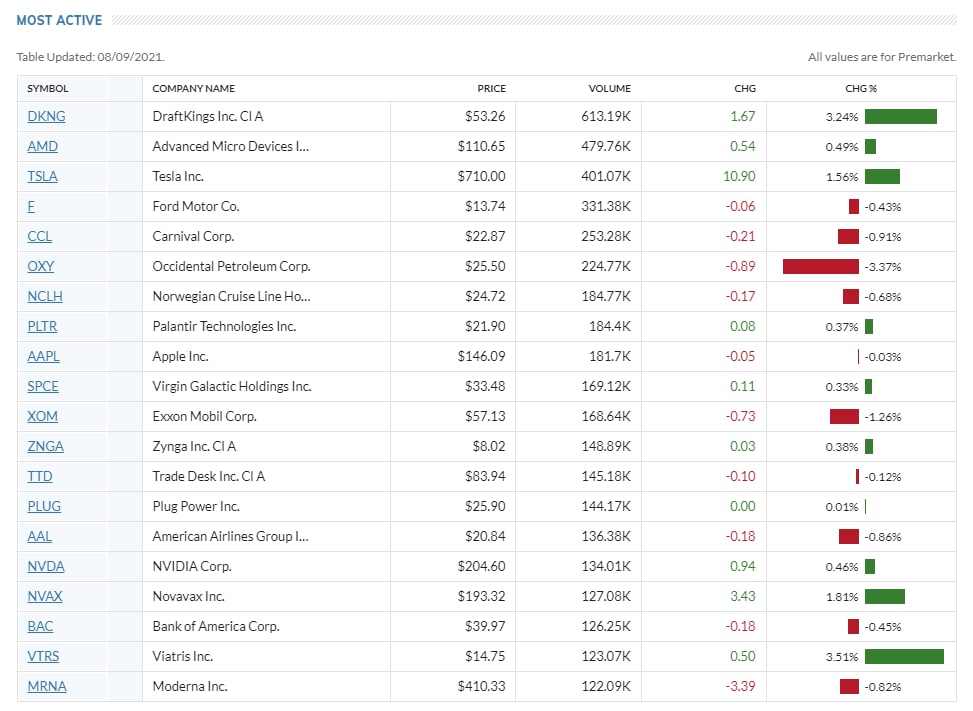Screen dimensions: 973x711
Task: Click the Premarket values note
Action: [882, 57]
